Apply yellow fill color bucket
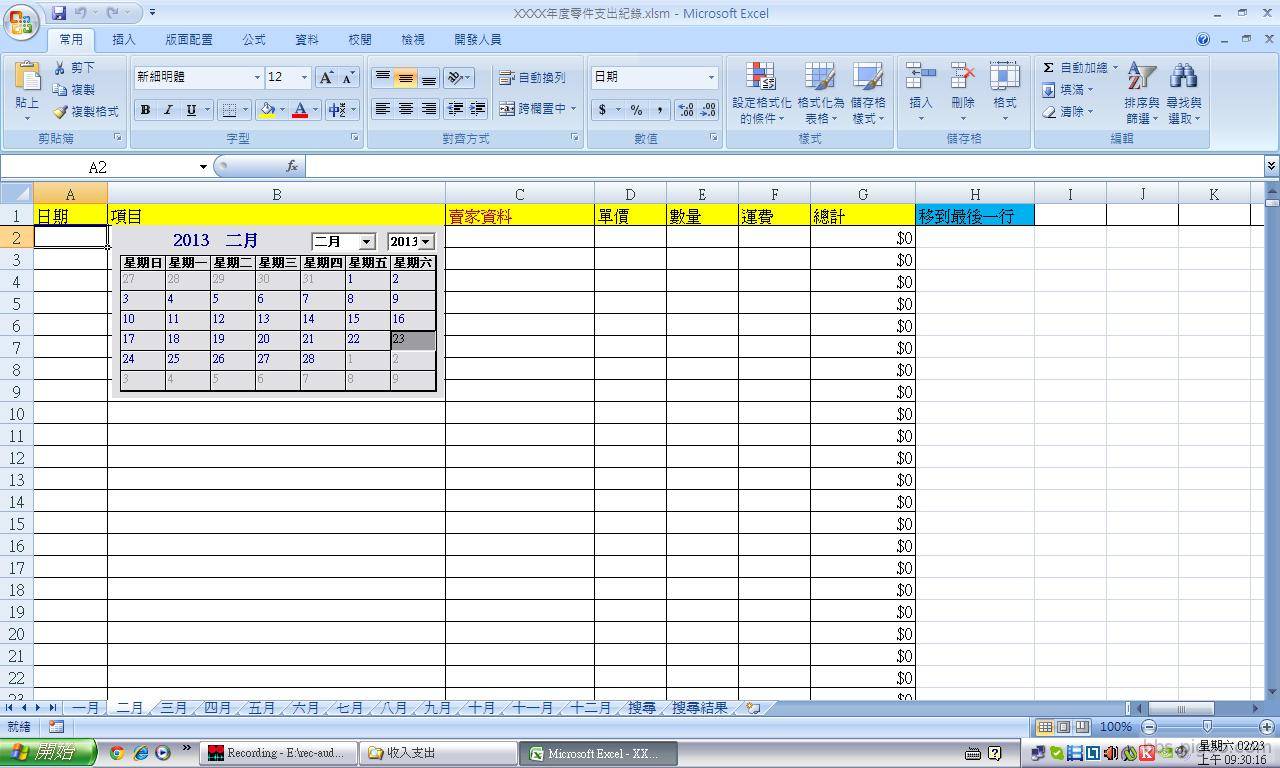 [x=267, y=109]
